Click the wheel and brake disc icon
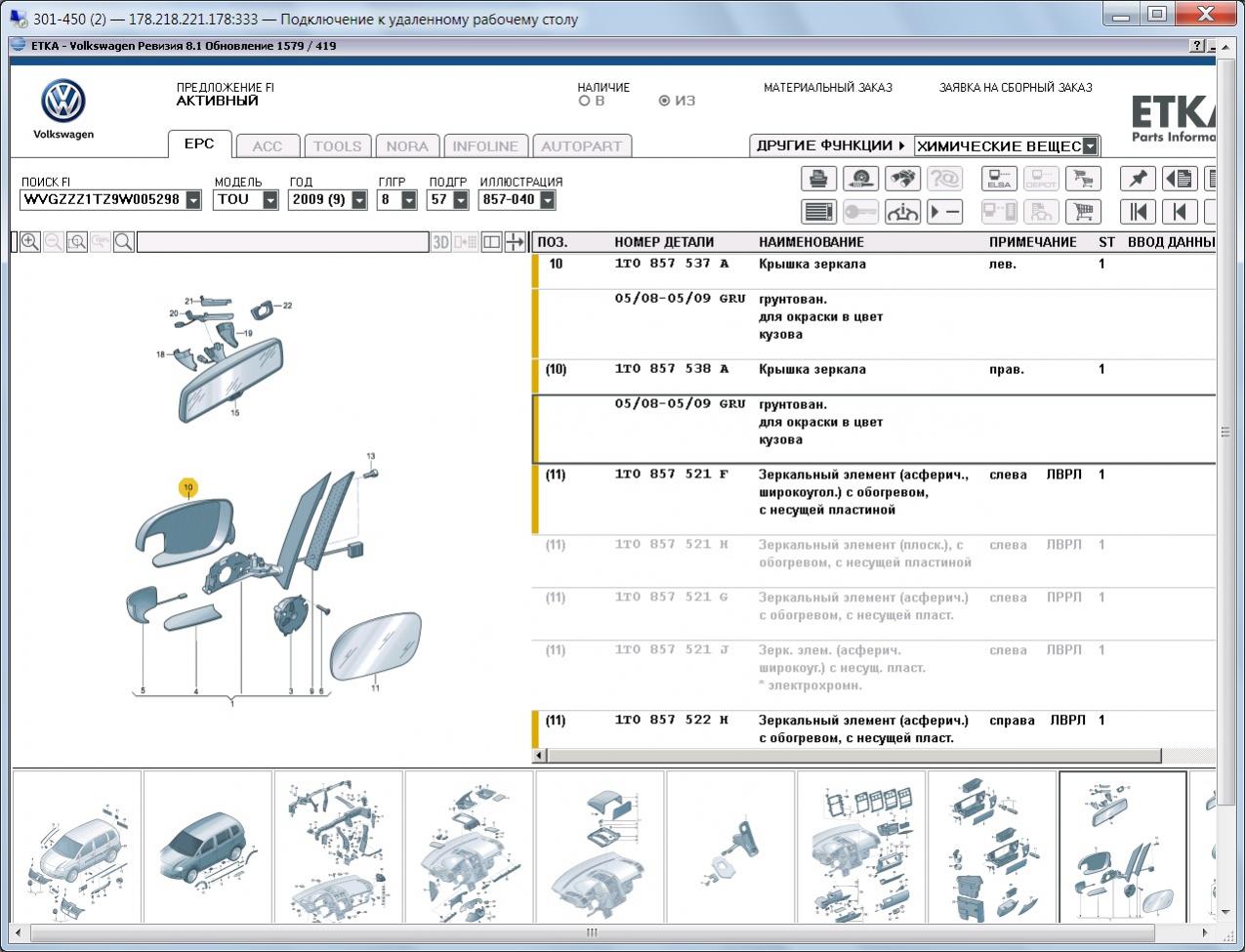Screen dimensions: 1245x952 point(860,179)
